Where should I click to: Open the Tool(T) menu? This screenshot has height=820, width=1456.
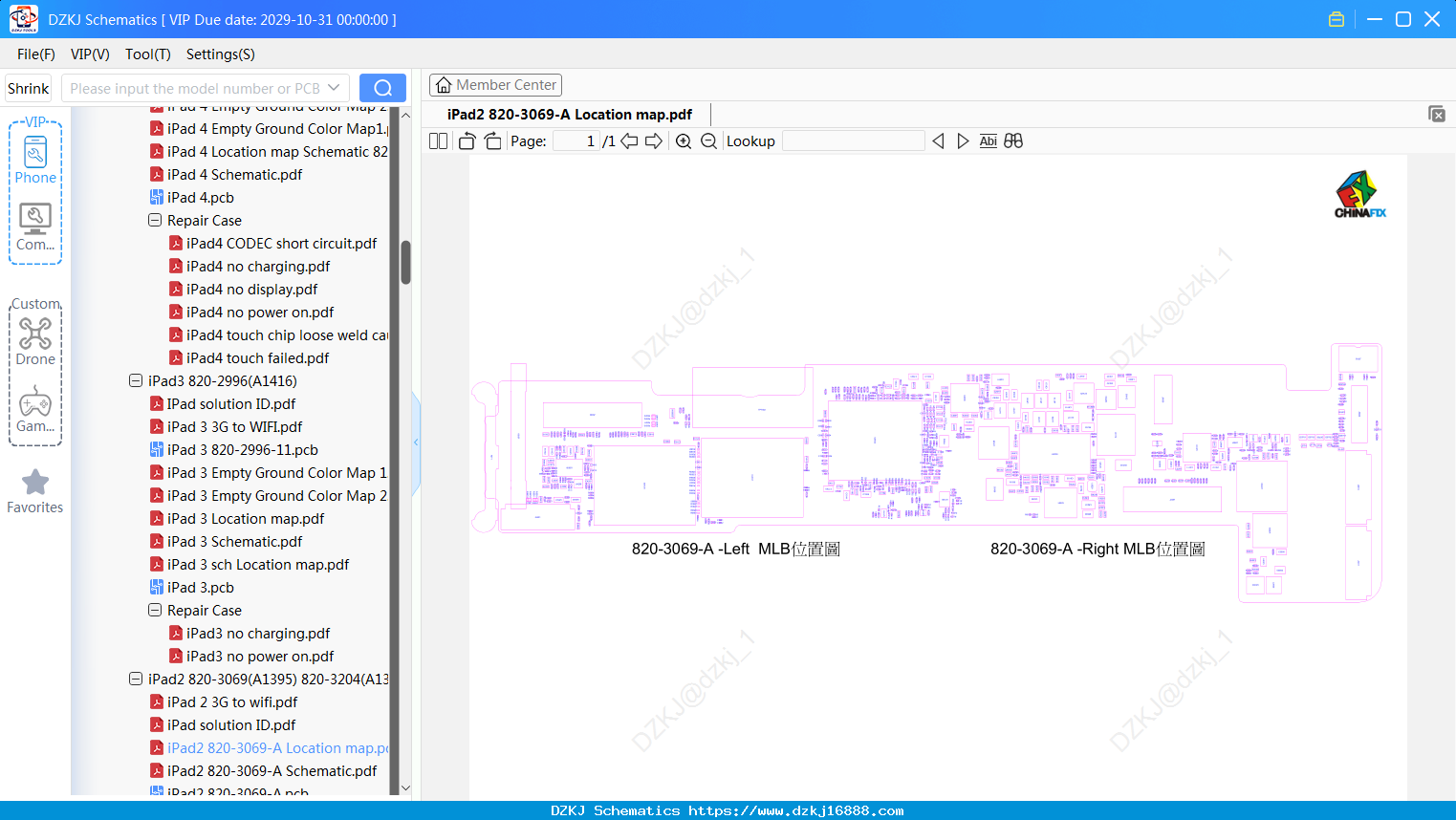point(148,54)
